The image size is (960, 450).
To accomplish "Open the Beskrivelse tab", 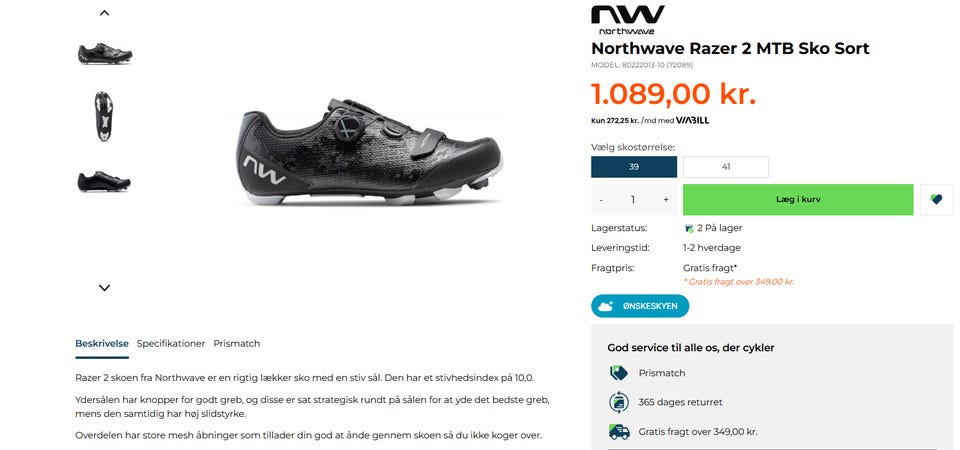I will (x=102, y=343).
